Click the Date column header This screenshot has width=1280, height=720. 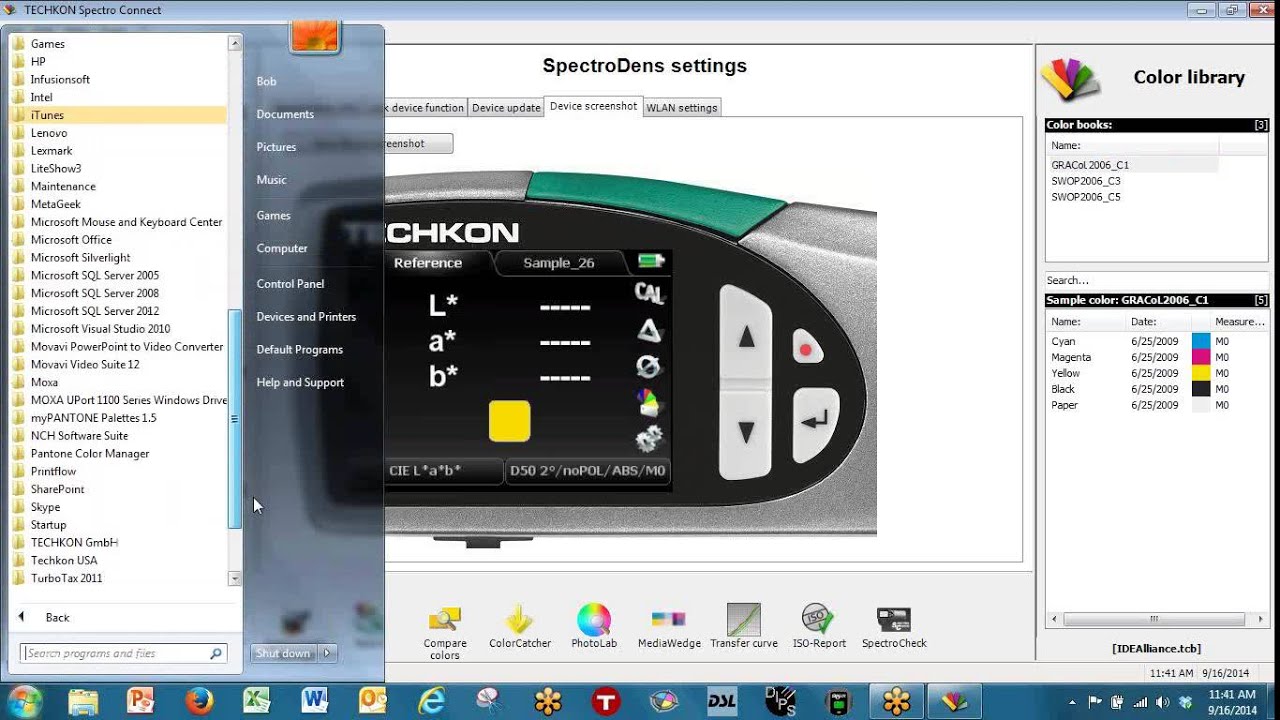(x=1158, y=322)
